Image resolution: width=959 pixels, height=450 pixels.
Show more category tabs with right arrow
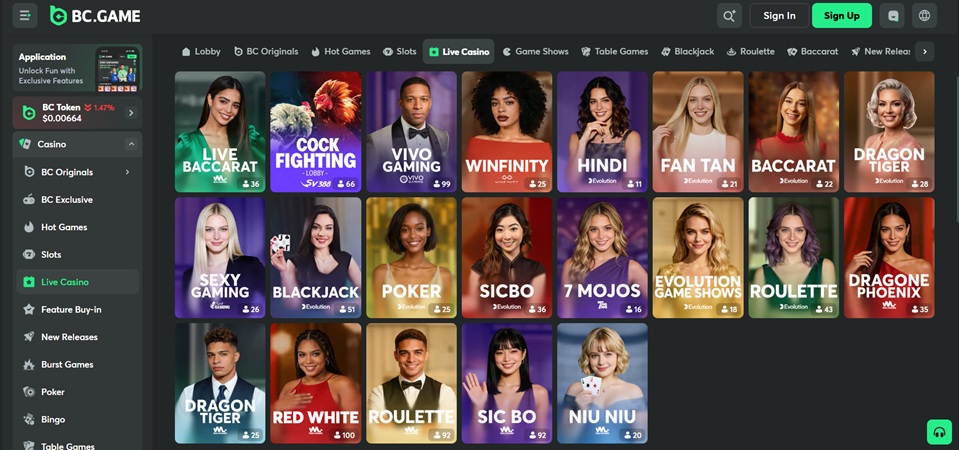pos(925,51)
